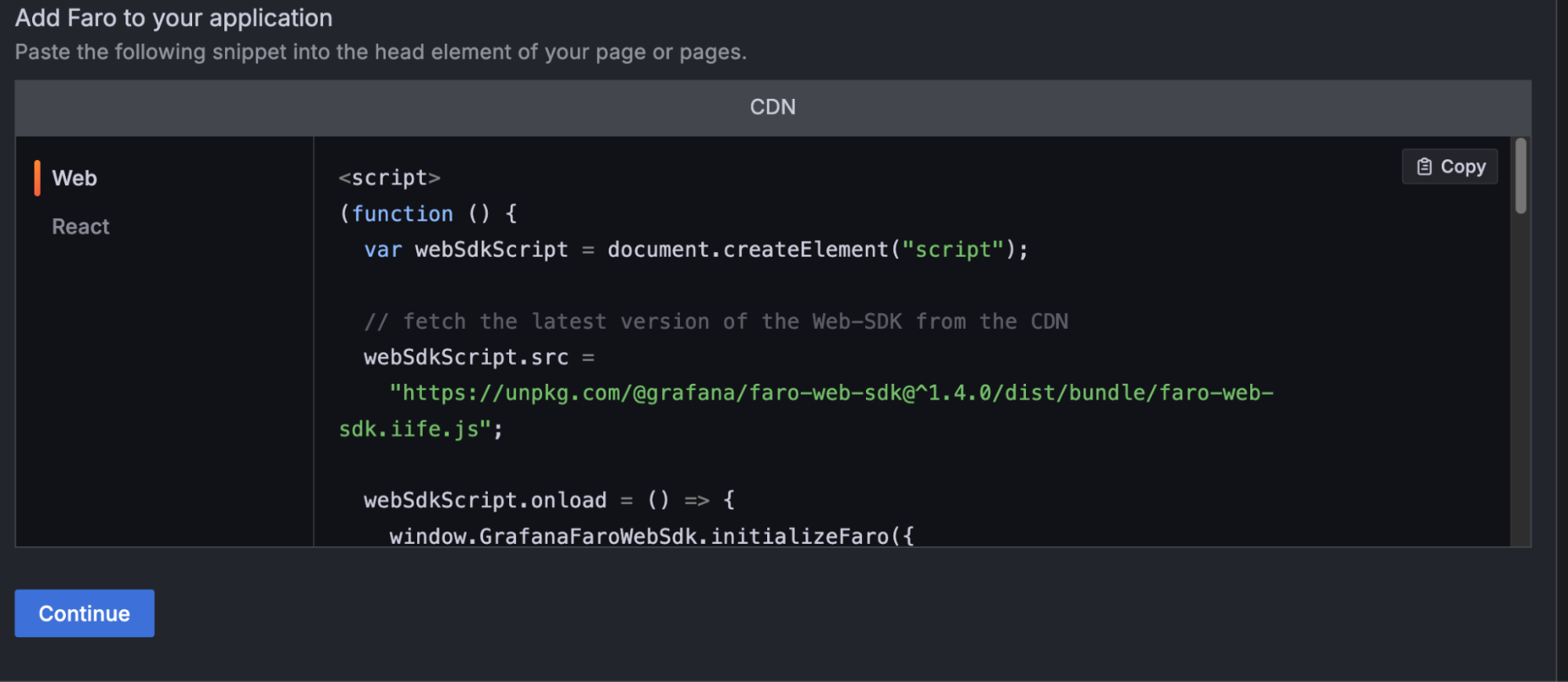Click the blue 'function' keyword
This screenshot has width=1568, height=682.
click(402, 213)
